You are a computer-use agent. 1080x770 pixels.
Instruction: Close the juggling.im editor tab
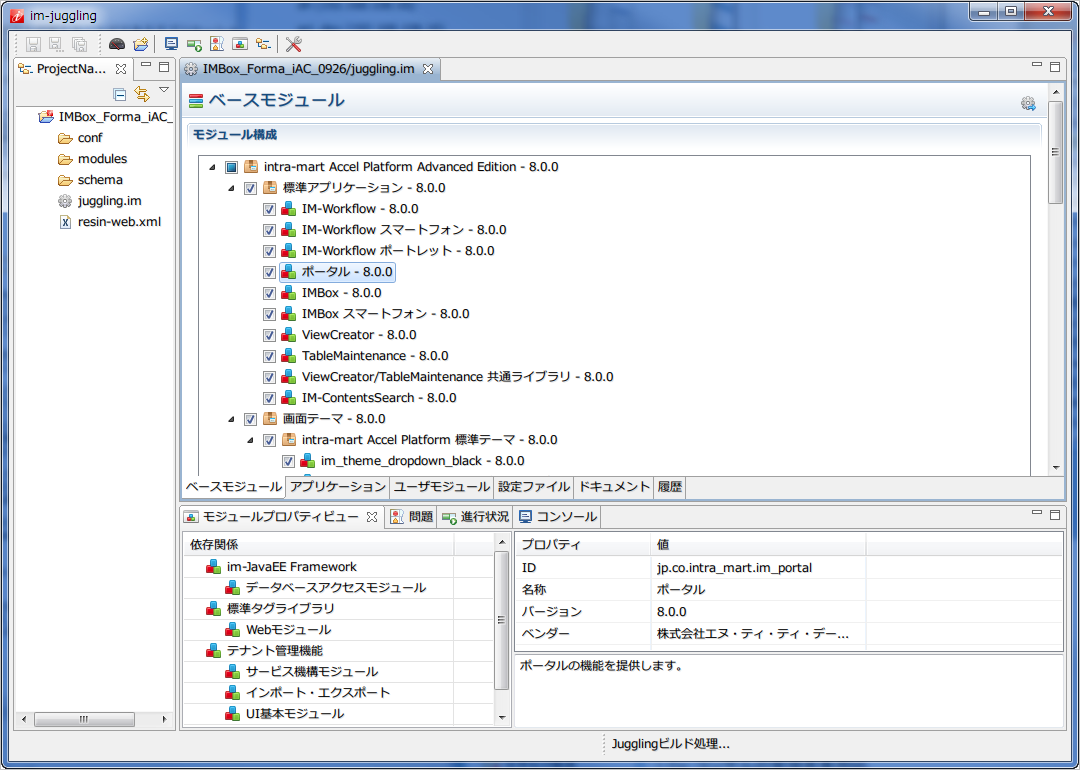pos(428,69)
